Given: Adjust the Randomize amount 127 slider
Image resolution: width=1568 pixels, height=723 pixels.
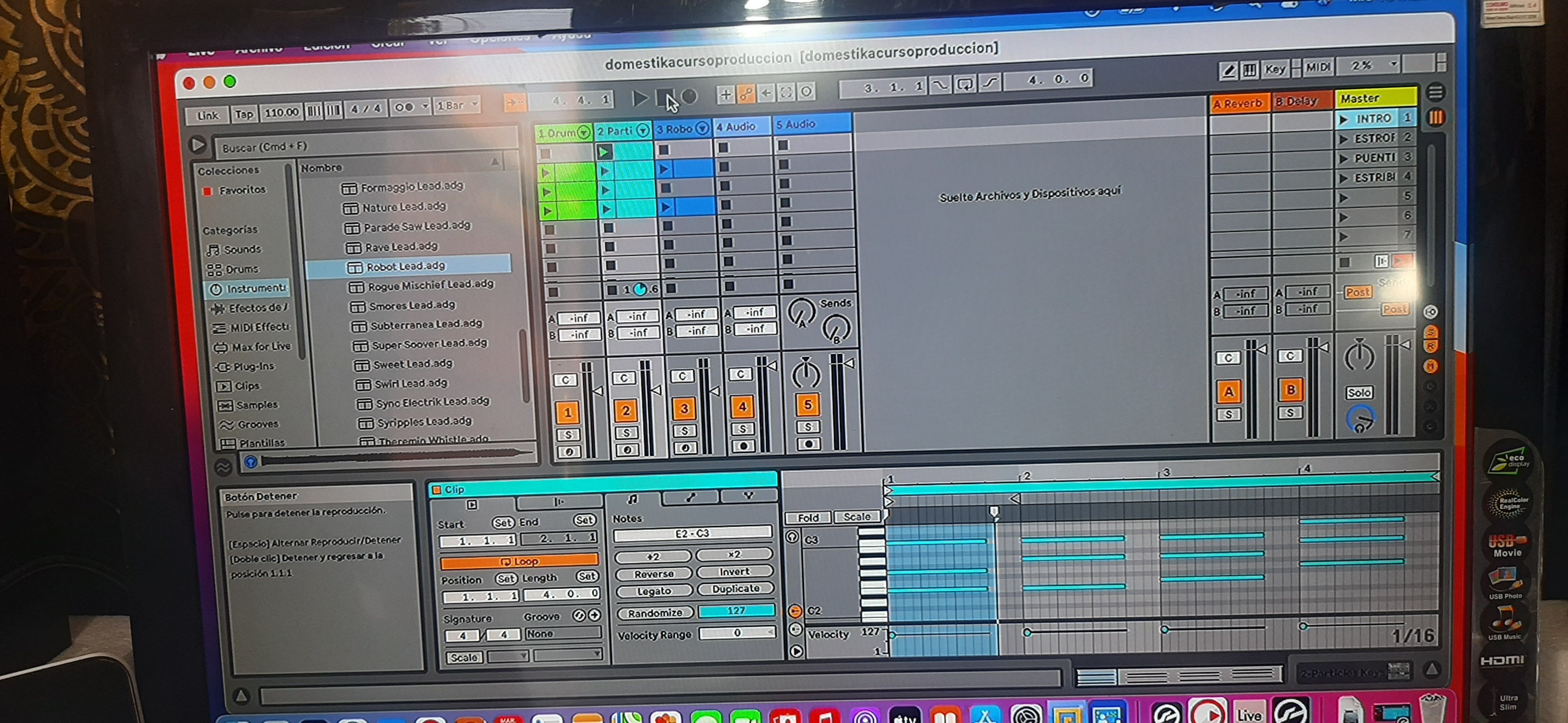Looking at the screenshot, I should [x=737, y=610].
